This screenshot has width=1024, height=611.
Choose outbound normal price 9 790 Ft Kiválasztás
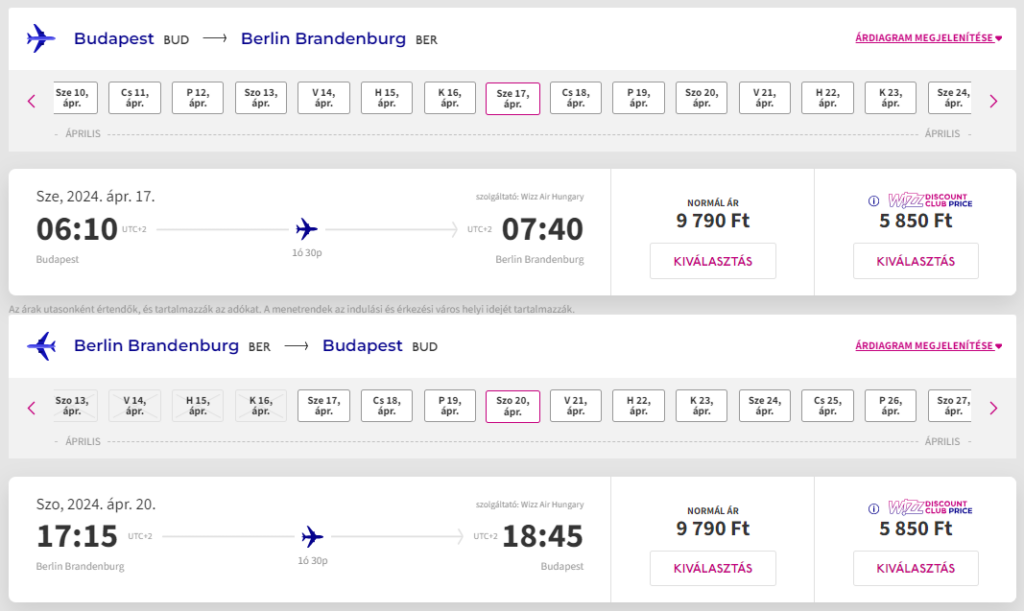point(713,261)
